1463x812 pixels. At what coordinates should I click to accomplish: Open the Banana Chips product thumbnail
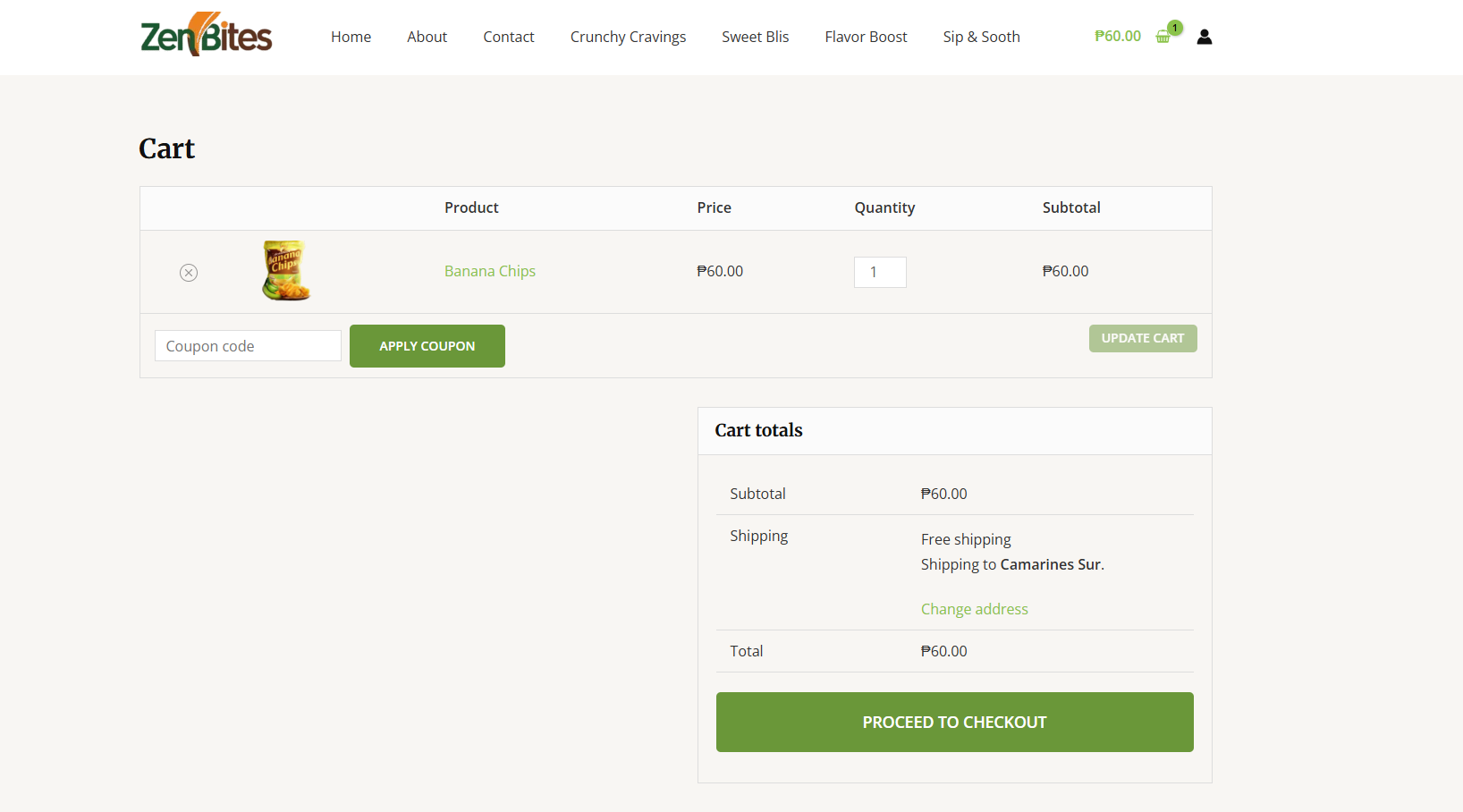[x=285, y=271]
